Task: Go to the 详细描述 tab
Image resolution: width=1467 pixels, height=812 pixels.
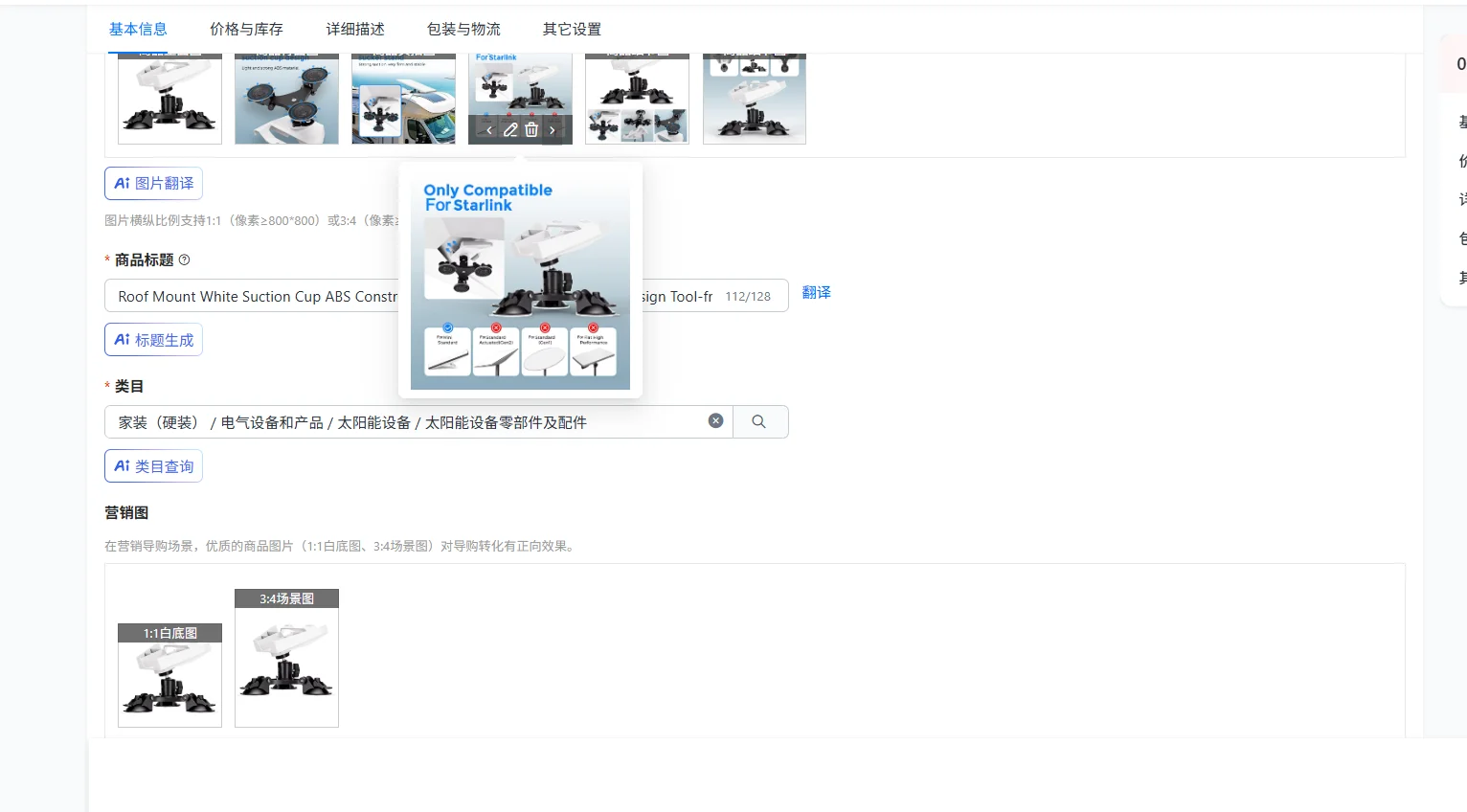Action: 355,29
